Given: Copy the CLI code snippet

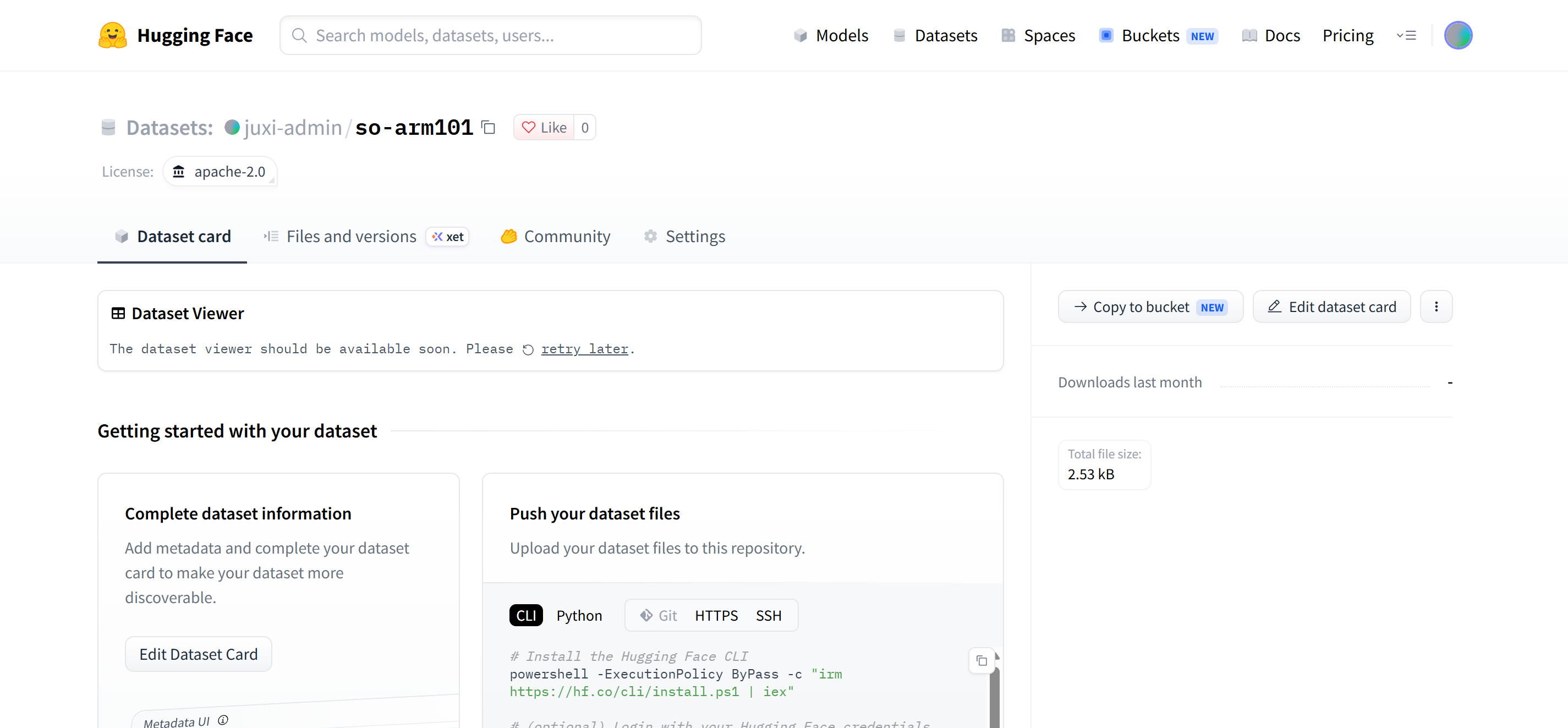Looking at the screenshot, I should tap(981, 660).
